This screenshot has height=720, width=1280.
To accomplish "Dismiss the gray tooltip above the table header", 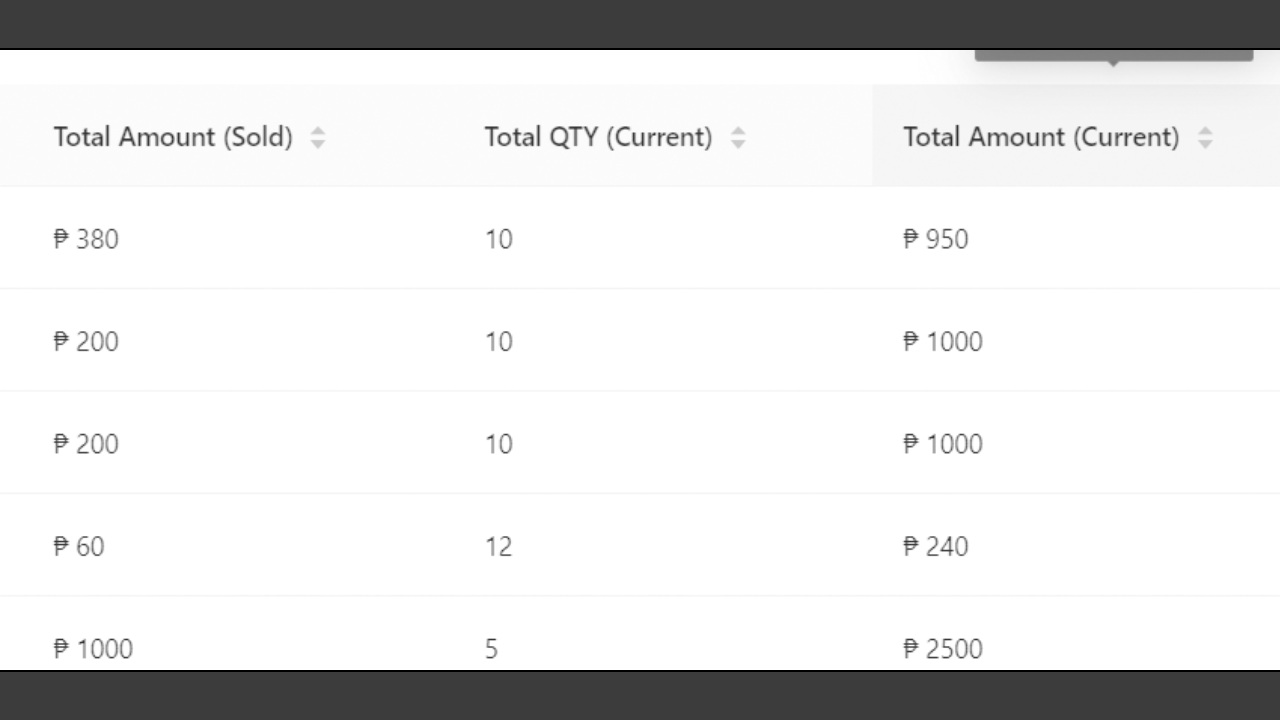I will pyautogui.click(x=1114, y=56).
